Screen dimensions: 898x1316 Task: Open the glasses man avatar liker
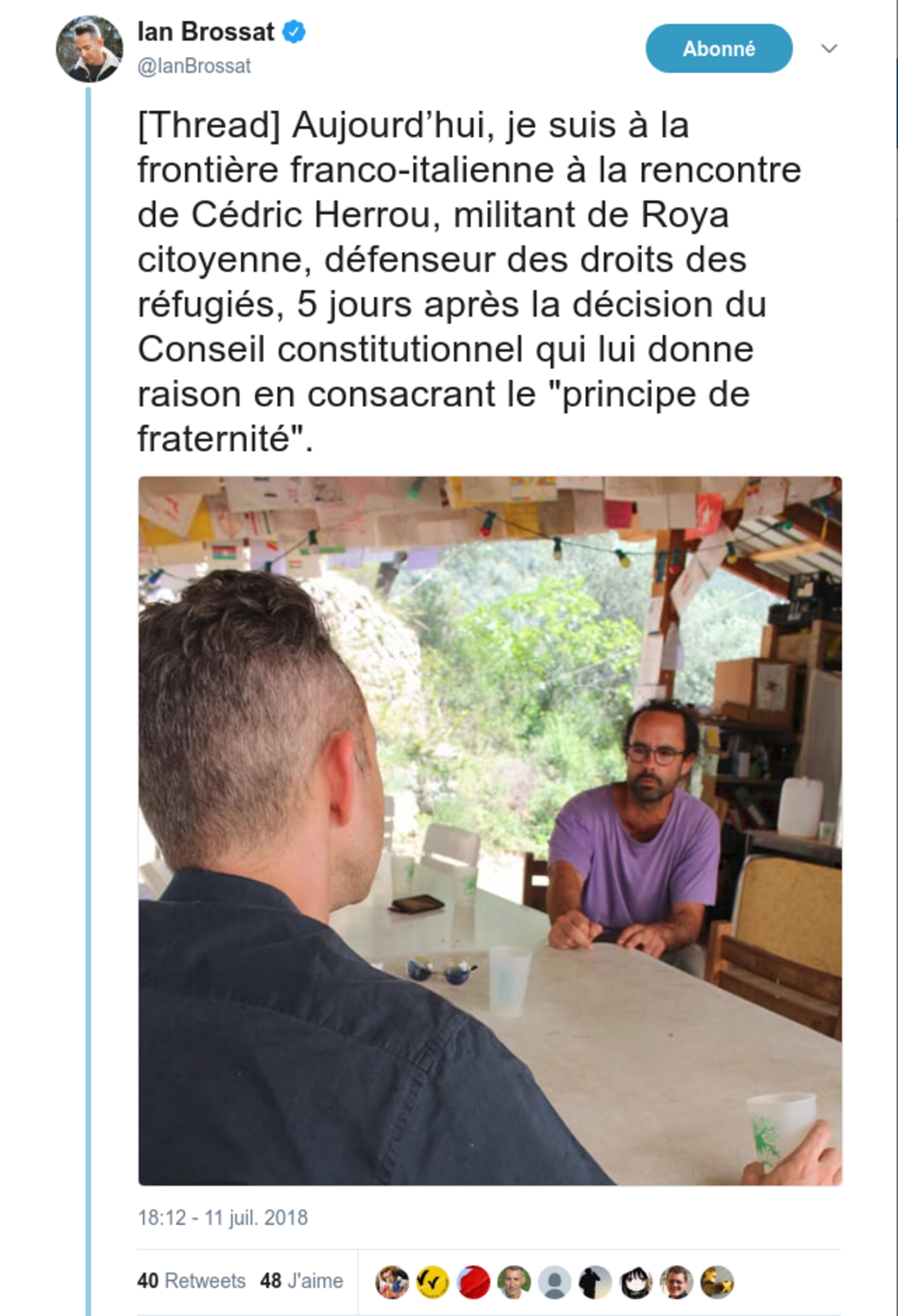[677, 1281]
